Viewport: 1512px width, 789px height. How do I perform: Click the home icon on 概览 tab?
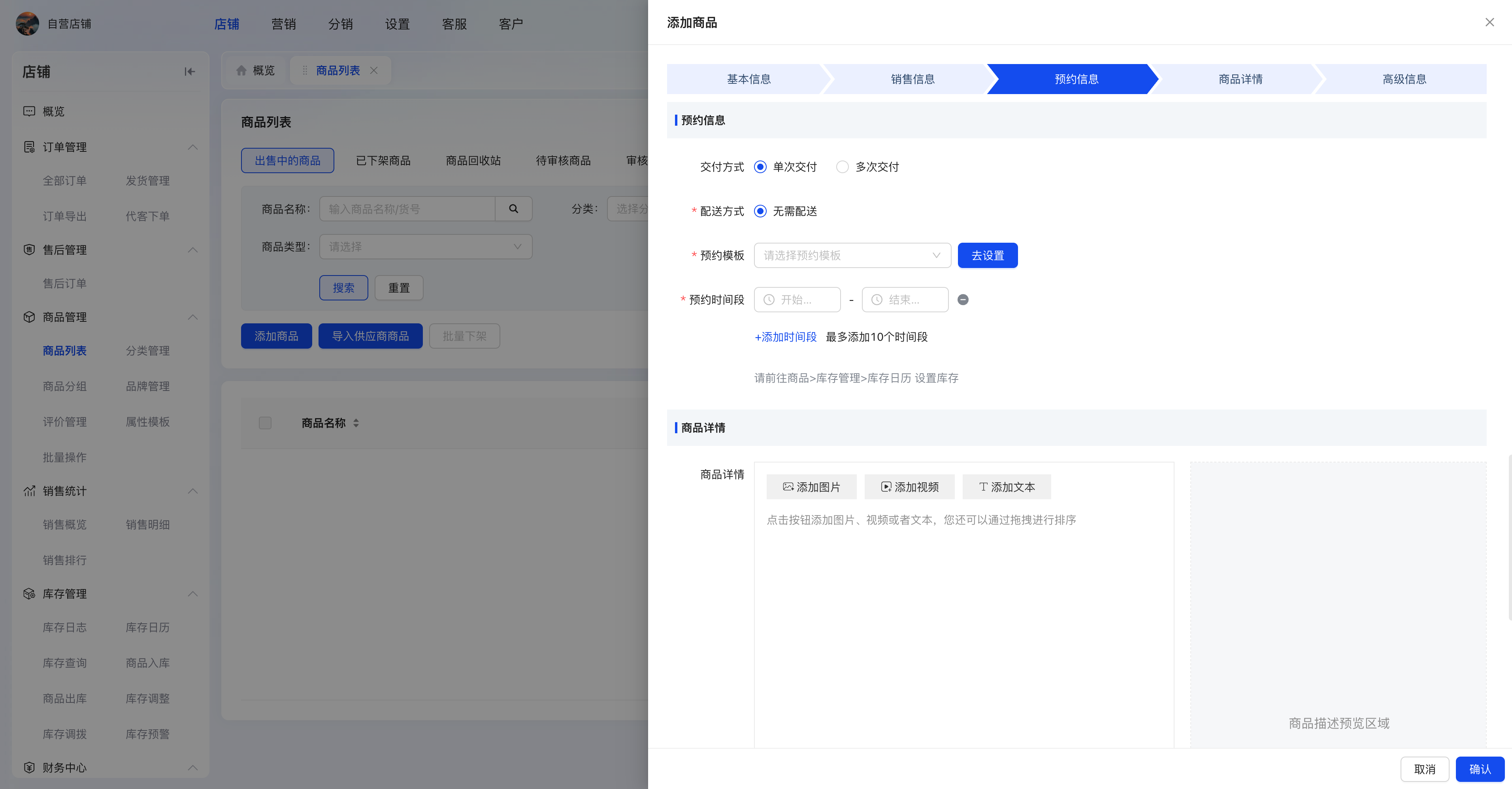(241, 70)
